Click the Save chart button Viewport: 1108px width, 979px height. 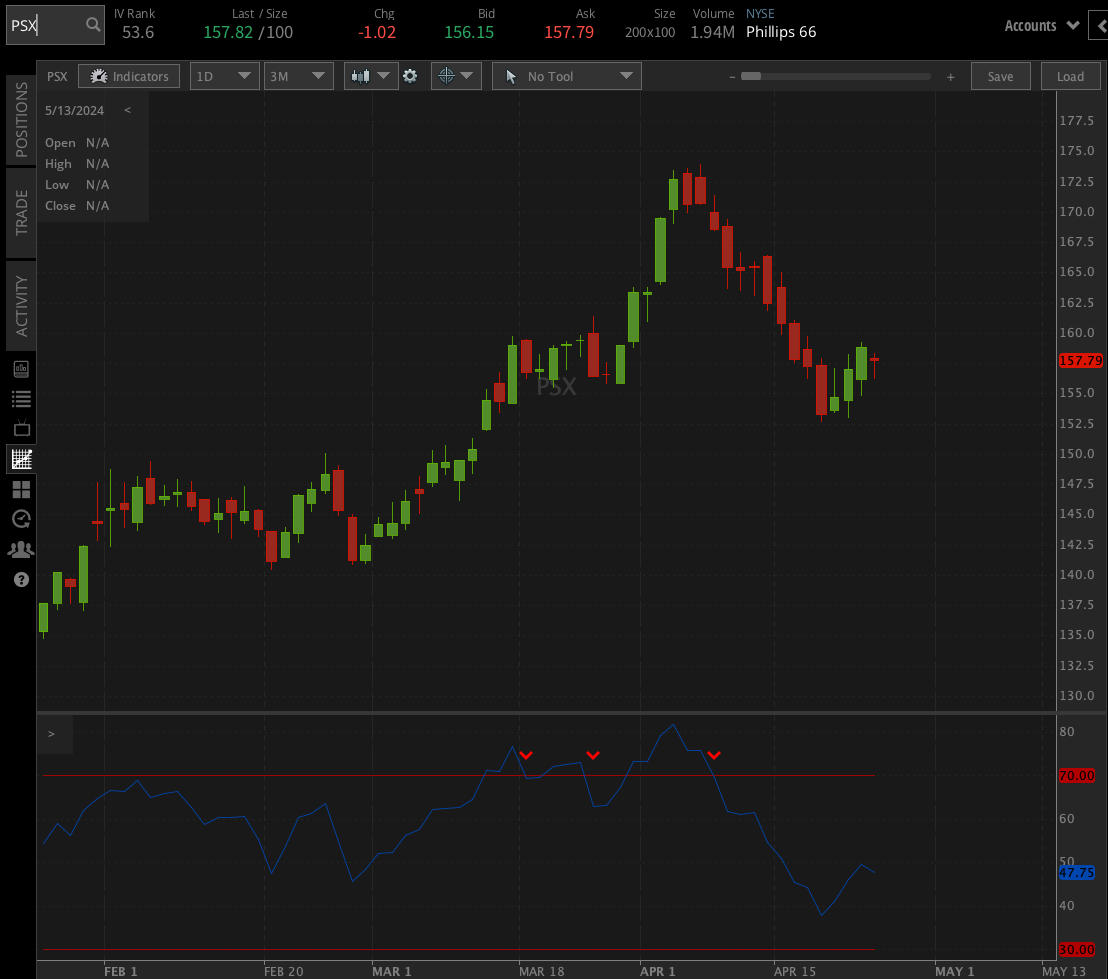tap(1000, 76)
